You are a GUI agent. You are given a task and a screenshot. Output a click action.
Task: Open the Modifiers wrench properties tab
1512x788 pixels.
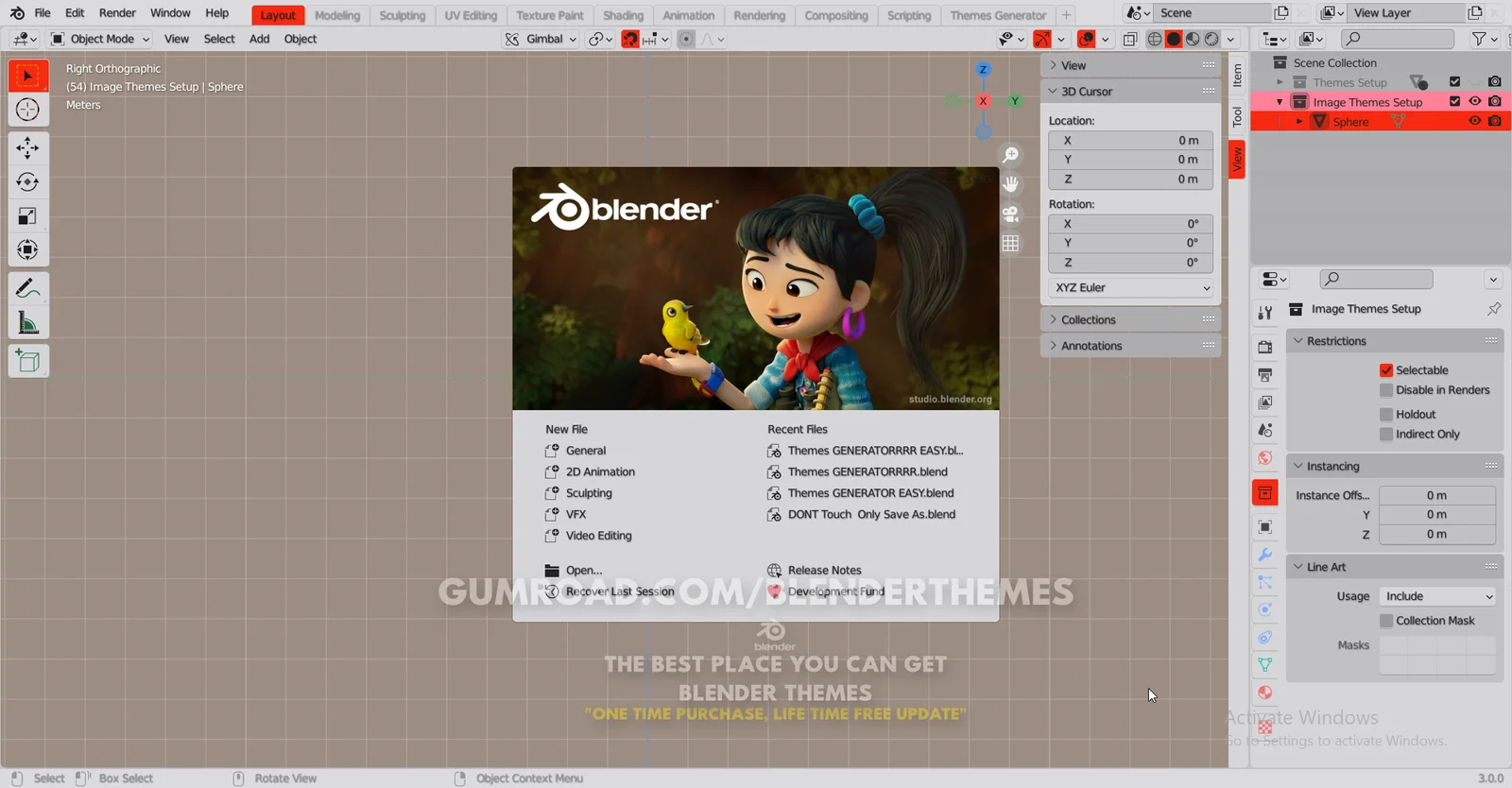pos(1264,555)
